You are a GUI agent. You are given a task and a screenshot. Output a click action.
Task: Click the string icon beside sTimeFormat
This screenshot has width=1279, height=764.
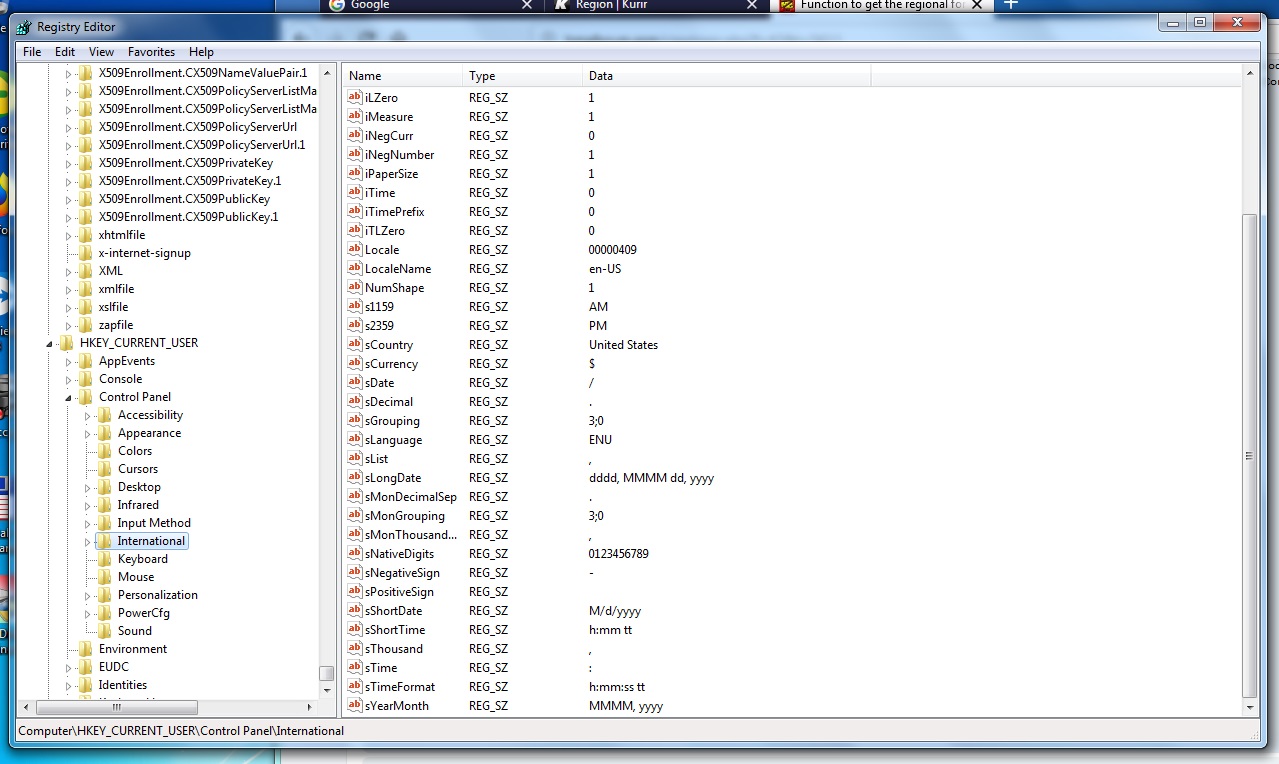[355, 687]
